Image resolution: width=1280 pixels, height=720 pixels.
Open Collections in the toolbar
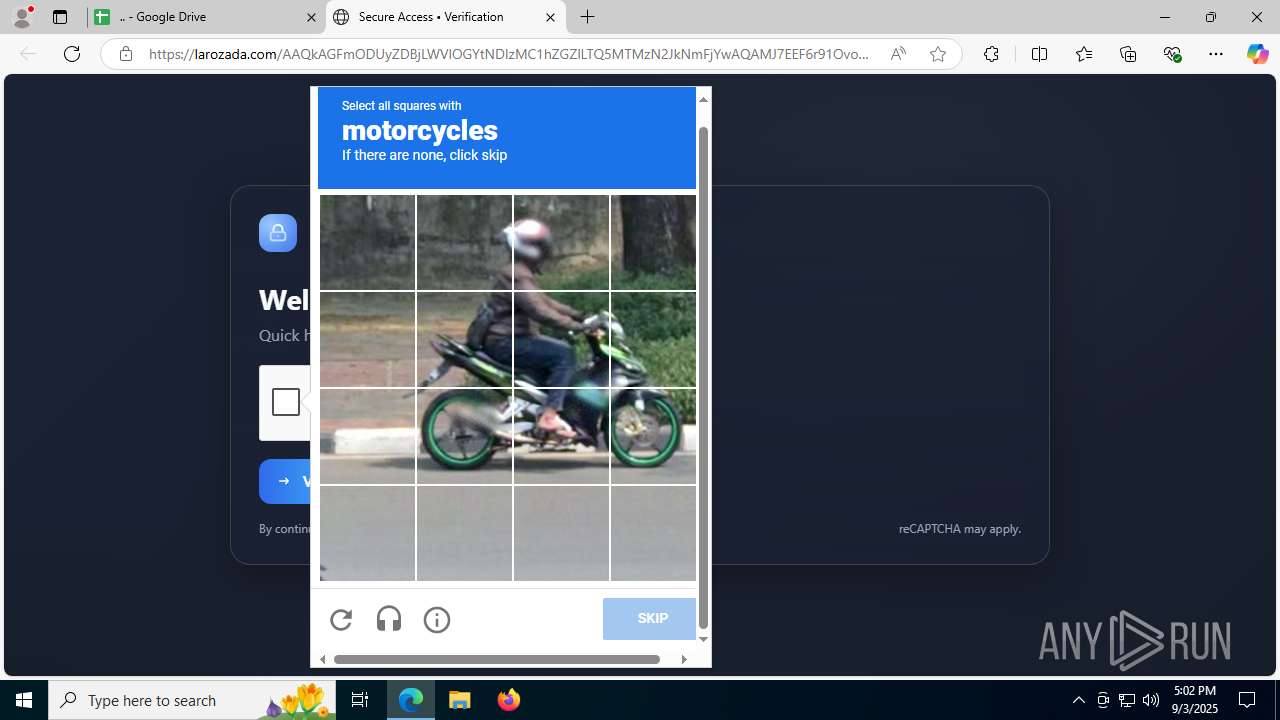point(1128,54)
